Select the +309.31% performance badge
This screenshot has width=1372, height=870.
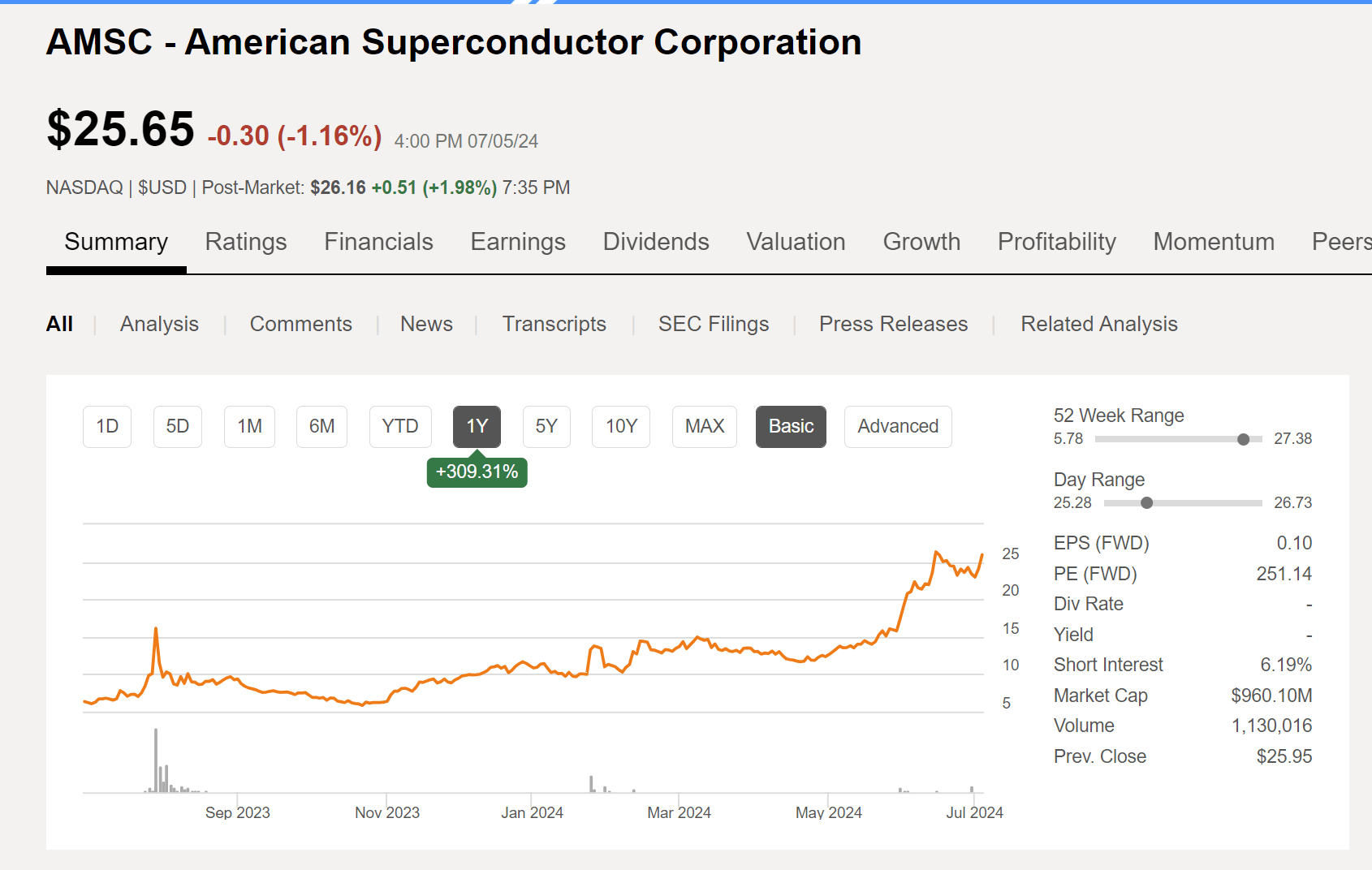(x=477, y=472)
